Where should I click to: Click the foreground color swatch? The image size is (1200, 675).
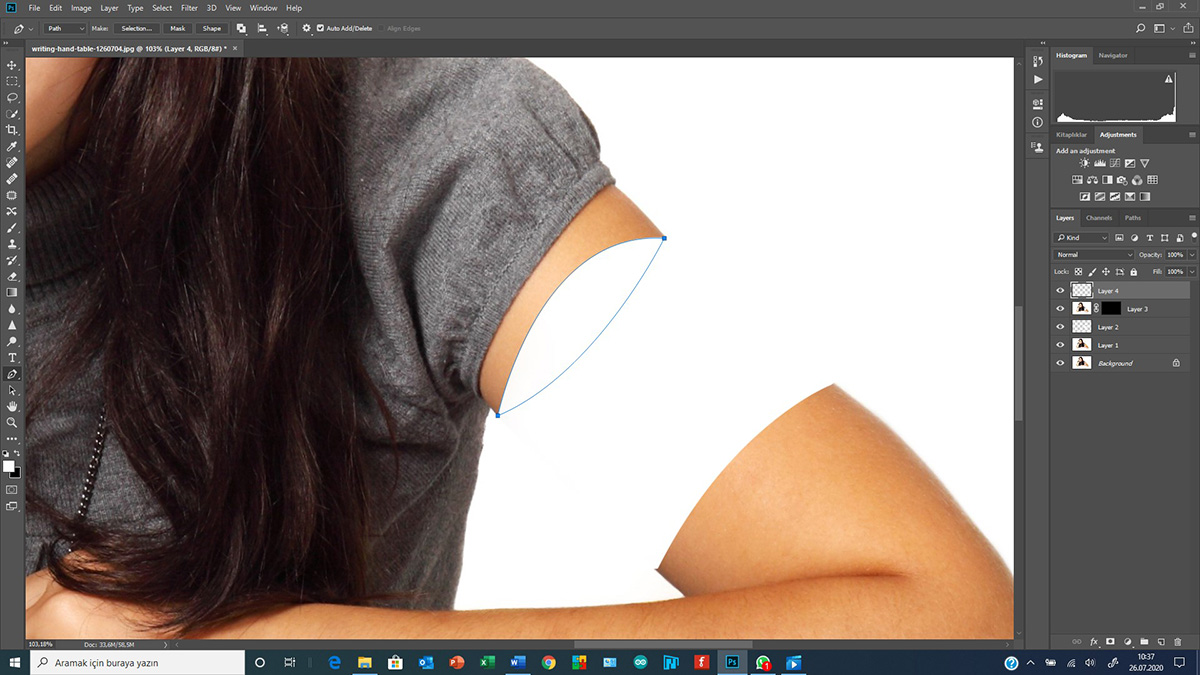[x=9, y=466]
